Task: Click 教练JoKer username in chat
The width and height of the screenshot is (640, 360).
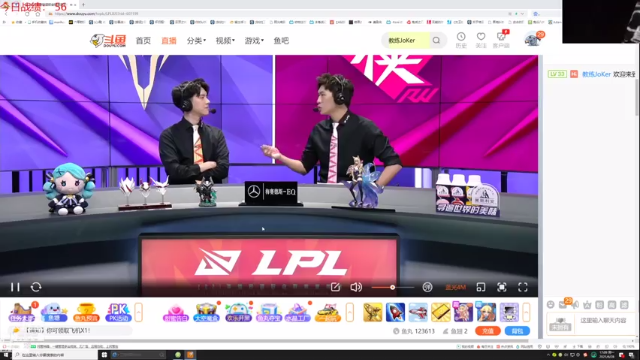Action: [596, 74]
